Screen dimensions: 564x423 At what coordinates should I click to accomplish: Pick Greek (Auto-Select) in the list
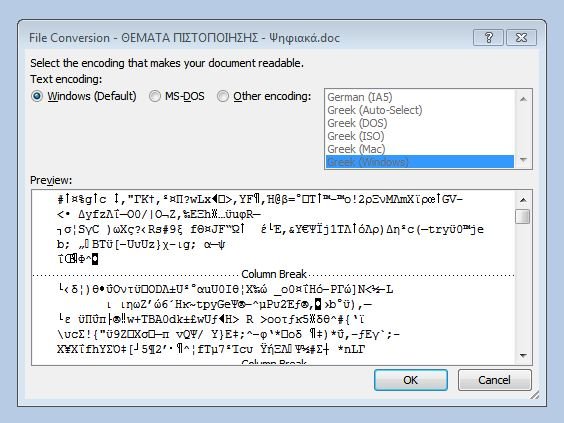(375, 110)
